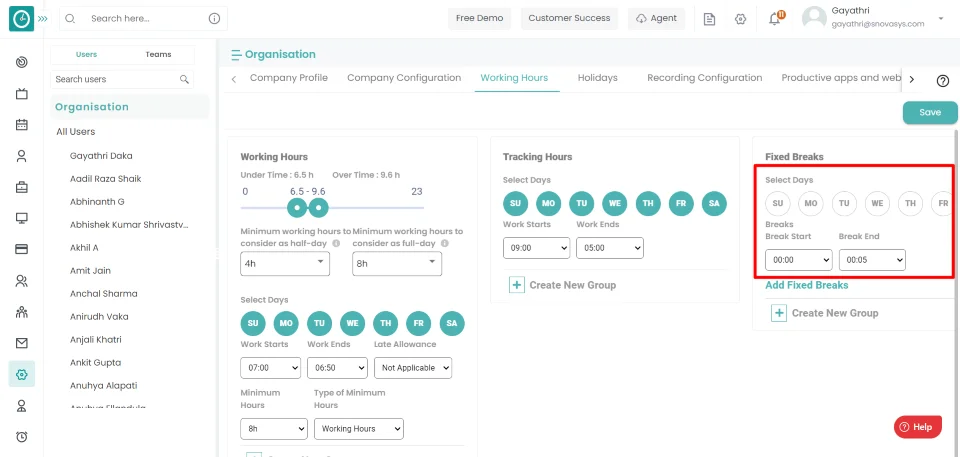Click the briefcase icon in sidebar
Image resolution: width=960 pixels, height=457 pixels.
click(x=21, y=187)
